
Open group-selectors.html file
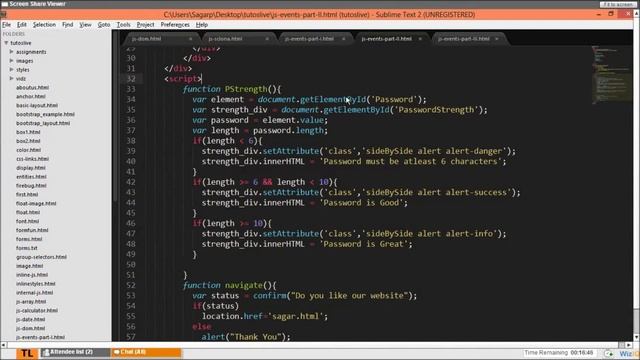[41, 257]
